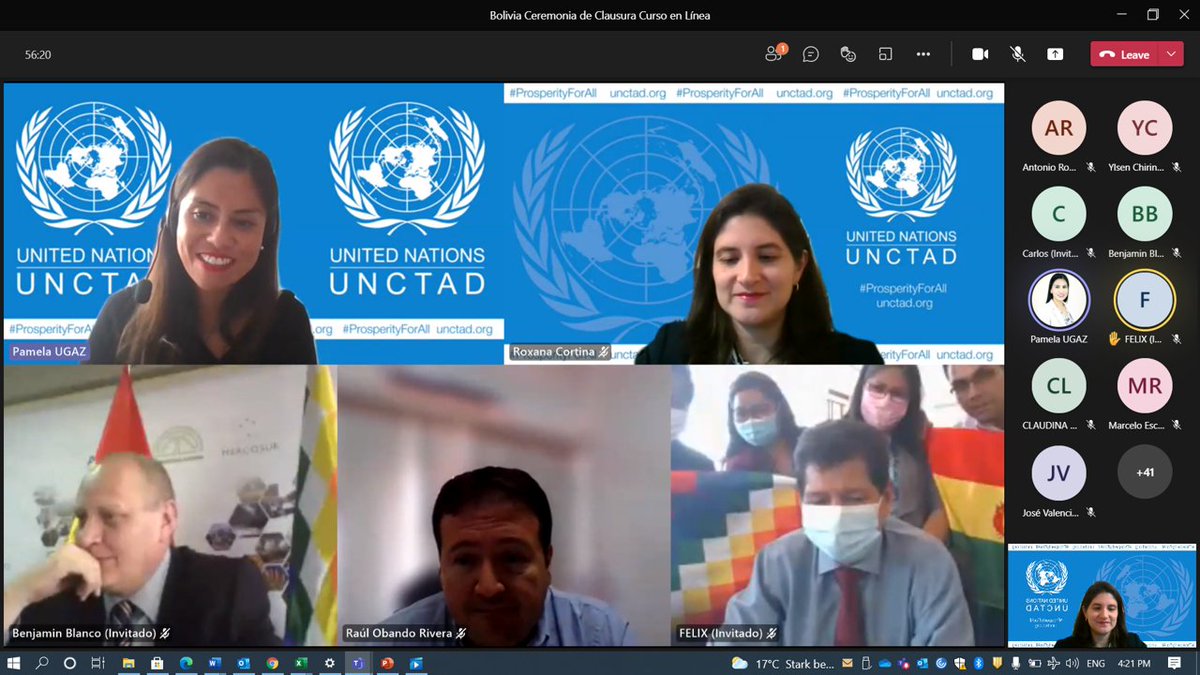Click airplane mode network tray icon
Image resolution: width=1200 pixels, height=675 pixels.
coord(1053,663)
